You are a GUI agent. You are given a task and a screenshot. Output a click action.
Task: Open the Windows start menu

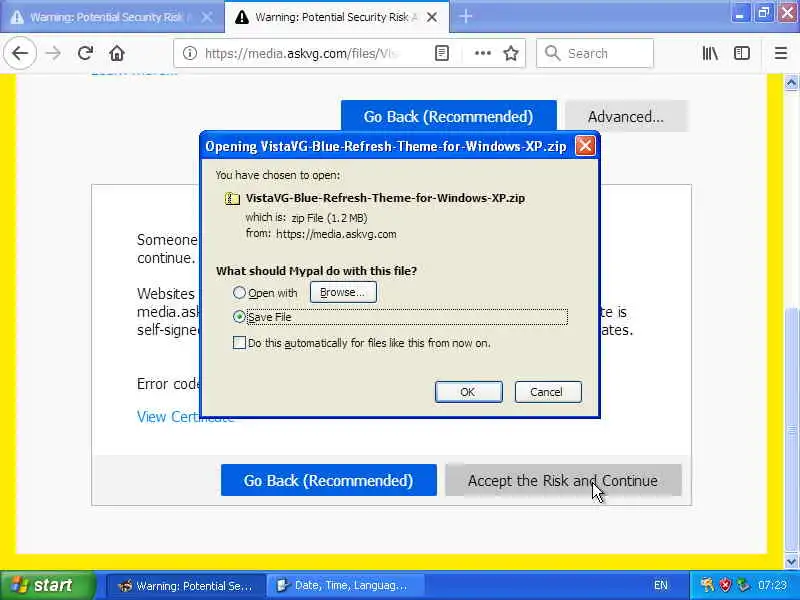pos(48,585)
